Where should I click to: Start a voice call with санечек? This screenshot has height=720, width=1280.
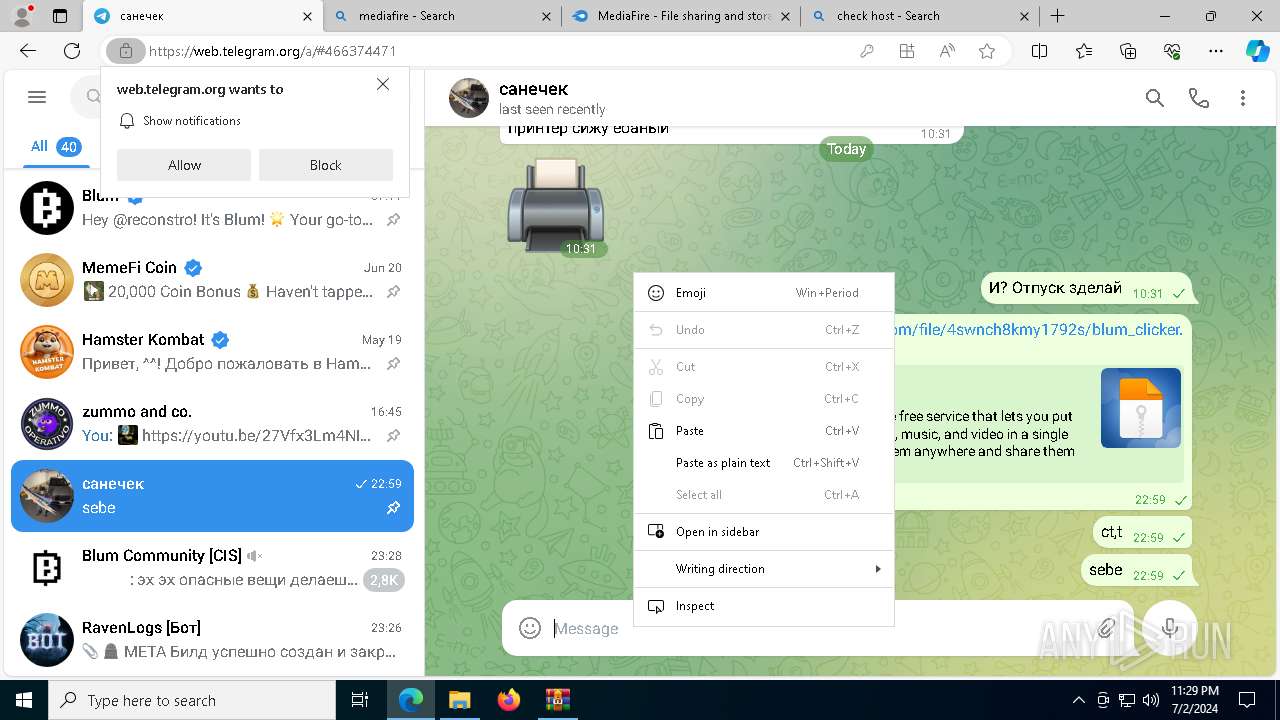coord(1198,98)
